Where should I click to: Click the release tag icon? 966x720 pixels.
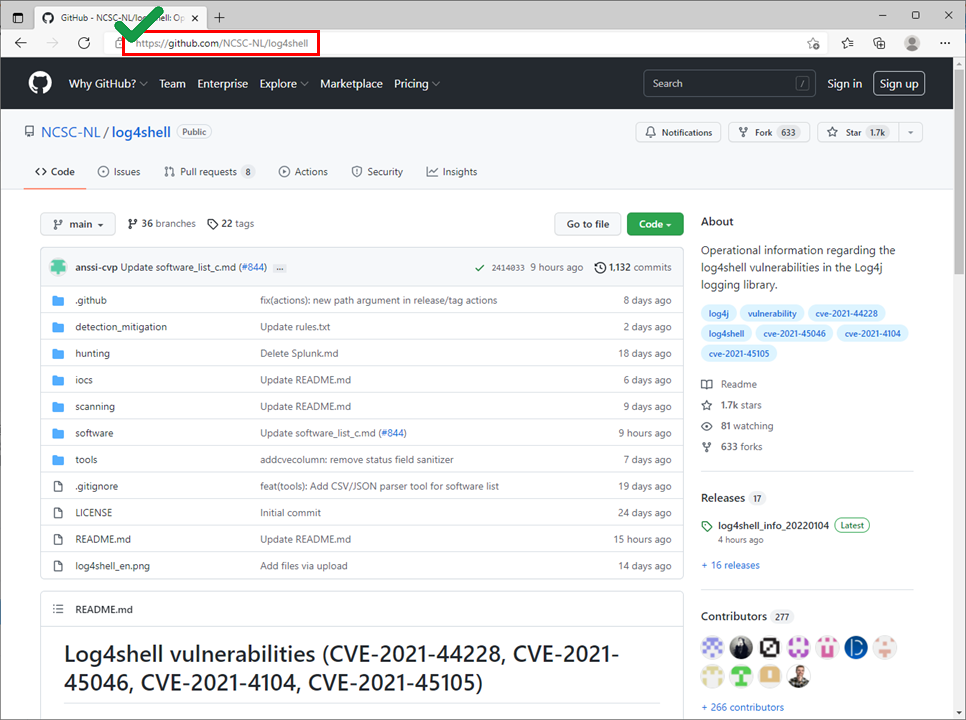coord(707,526)
